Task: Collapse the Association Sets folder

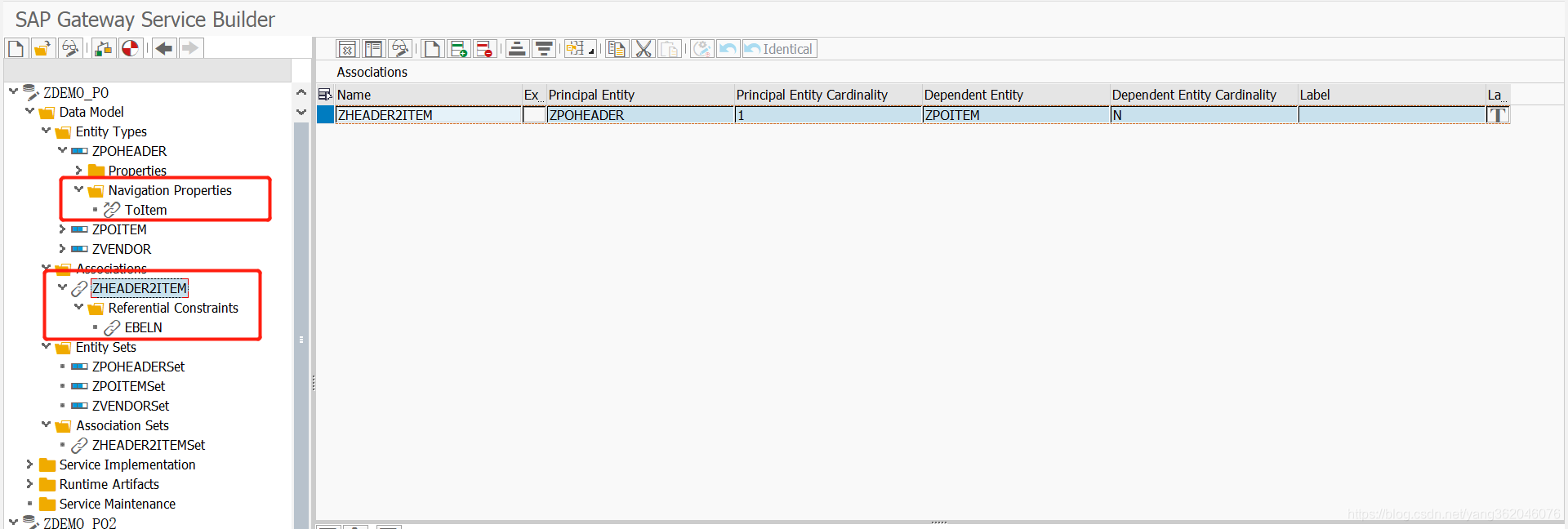Action: coord(47,425)
